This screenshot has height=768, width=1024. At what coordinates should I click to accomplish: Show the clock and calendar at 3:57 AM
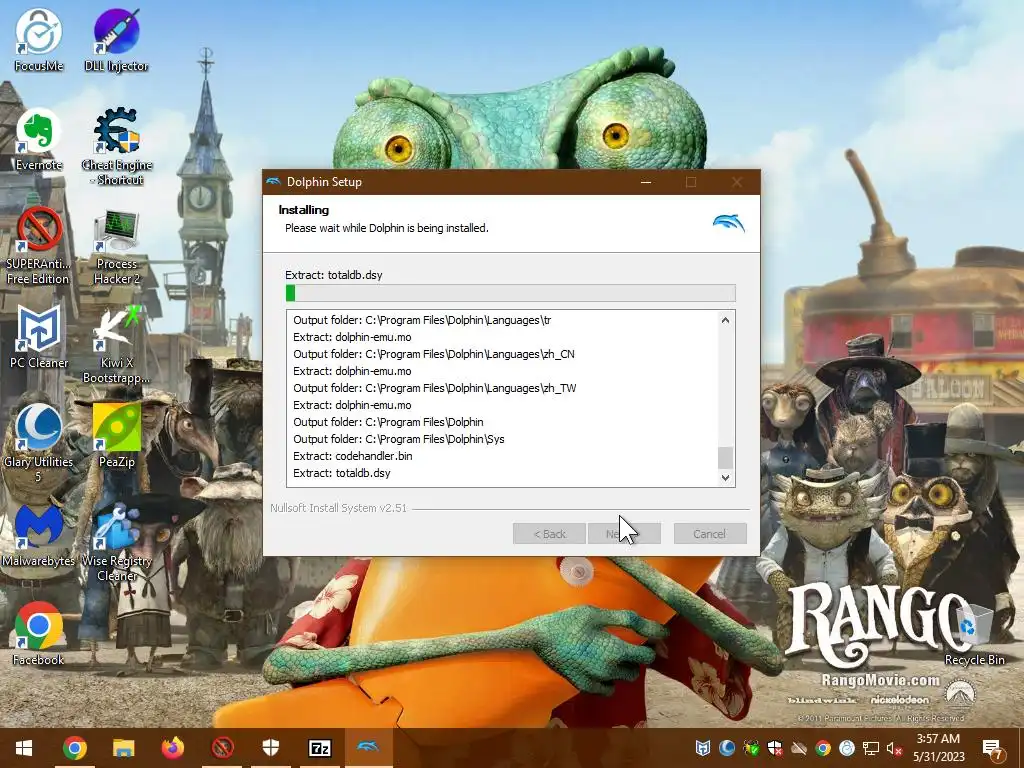[x=938, y=748]
